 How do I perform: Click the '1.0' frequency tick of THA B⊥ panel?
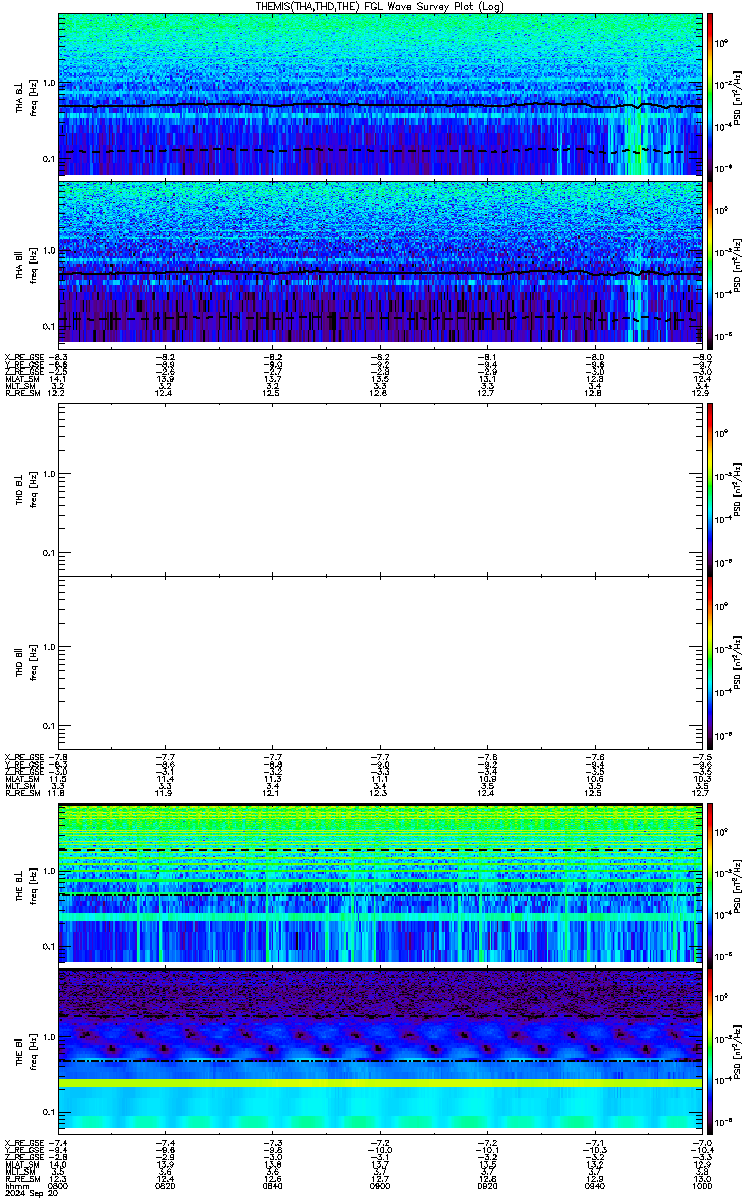(x=49, y=83)
